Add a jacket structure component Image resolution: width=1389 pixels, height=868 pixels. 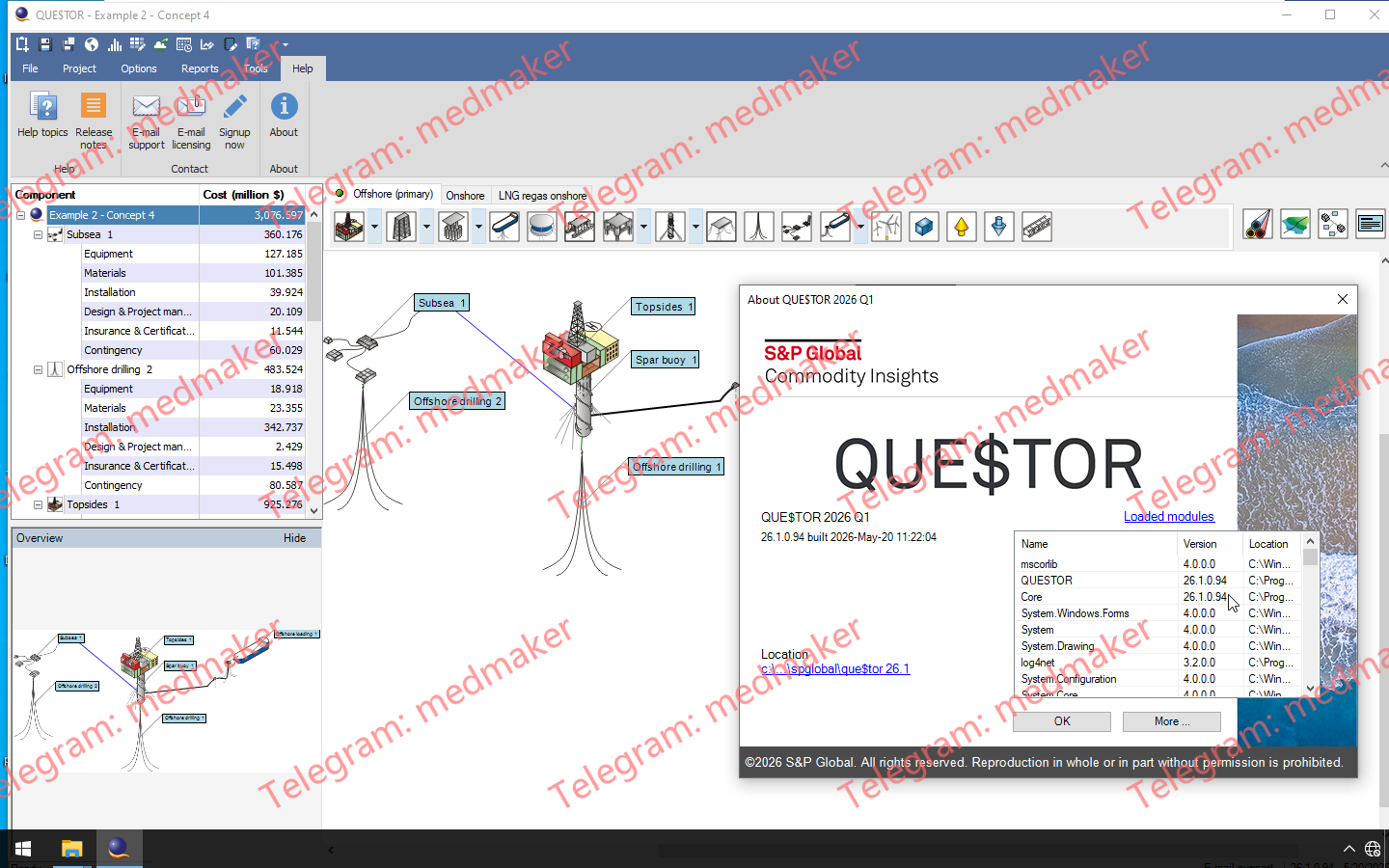point(401,227)
